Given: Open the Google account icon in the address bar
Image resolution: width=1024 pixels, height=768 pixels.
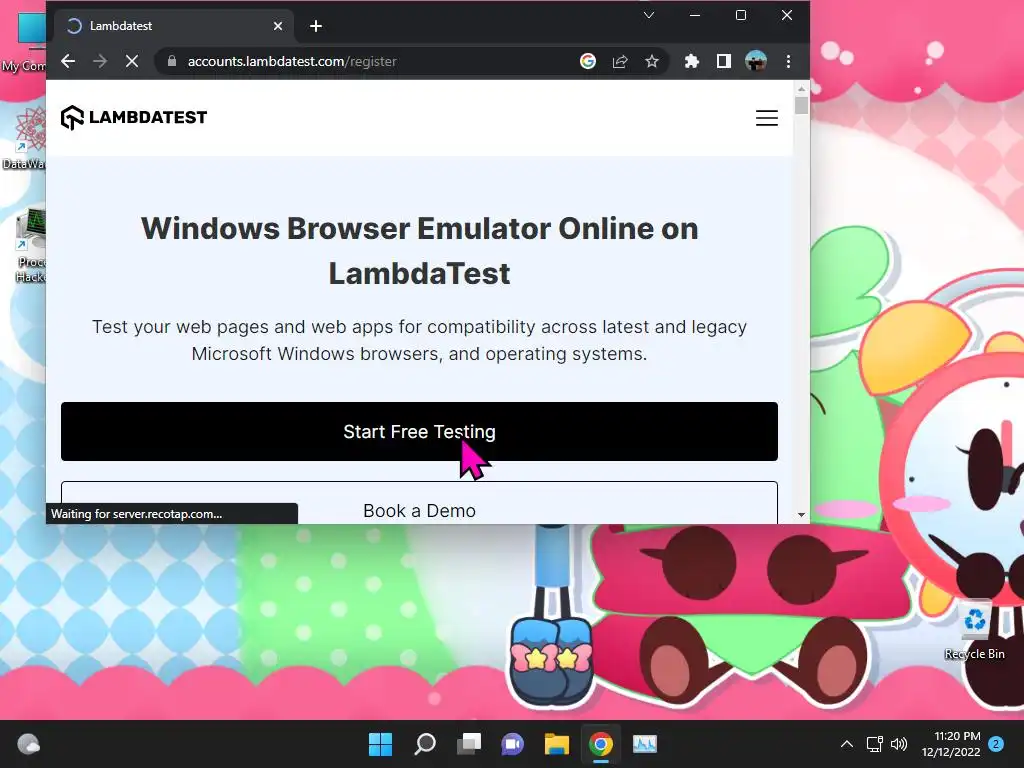Looking at the screenshot, I should pos(588,61).
